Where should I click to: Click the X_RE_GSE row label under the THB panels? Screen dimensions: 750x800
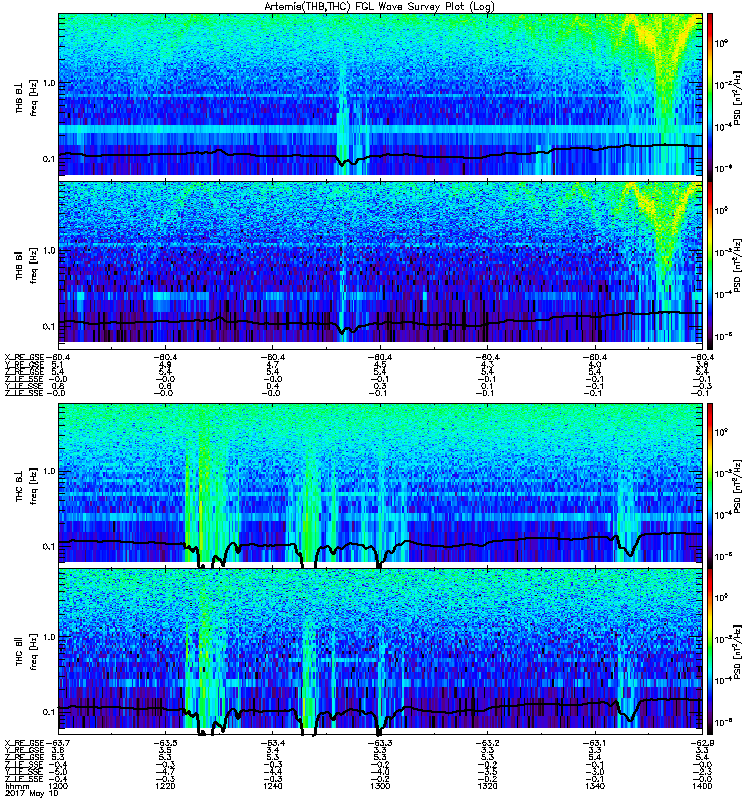[x=24, y=357]
